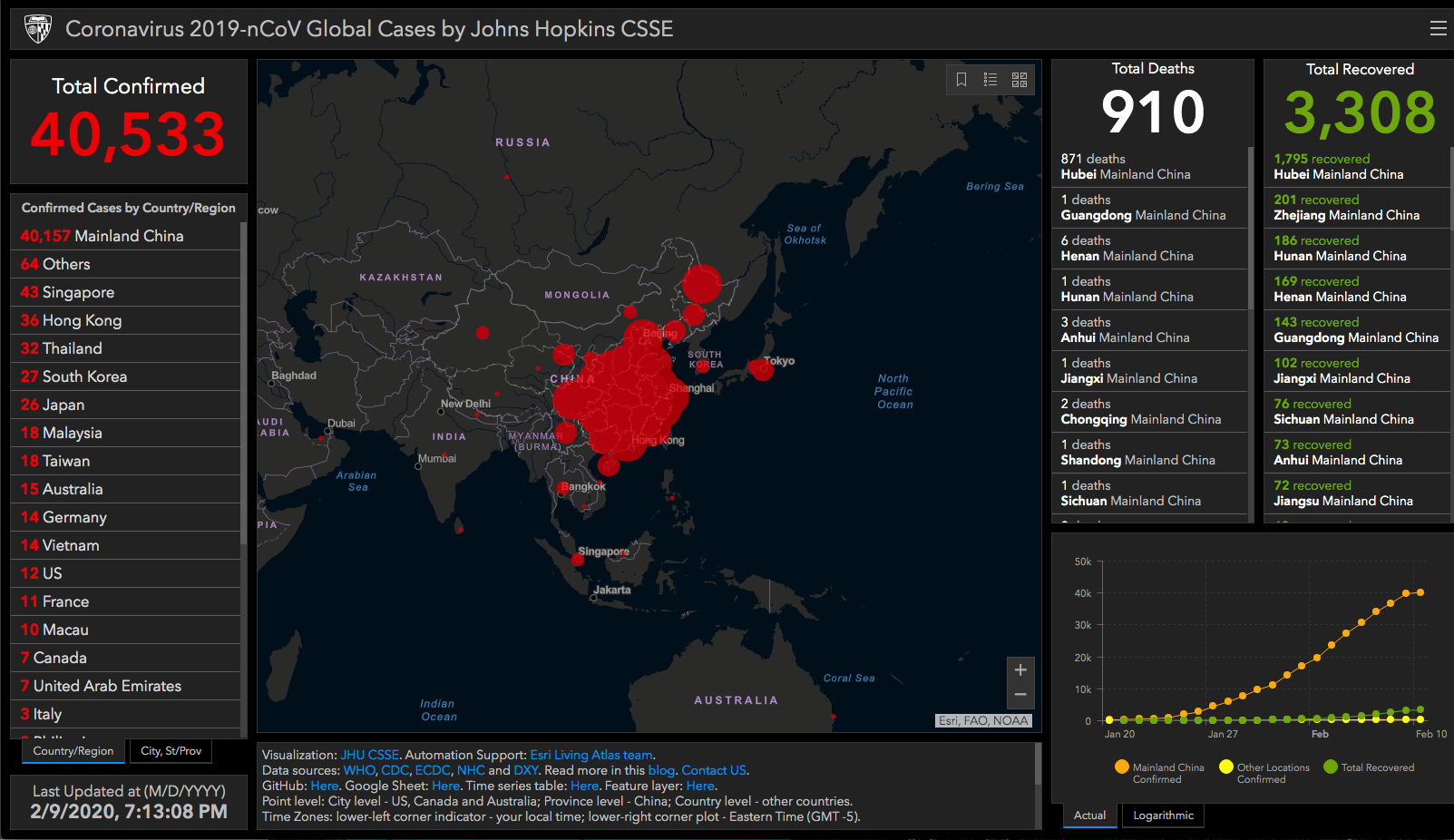Select Mainland China in the country list
The height and width of the screenshot is (840, 1454).
[126, 236]
